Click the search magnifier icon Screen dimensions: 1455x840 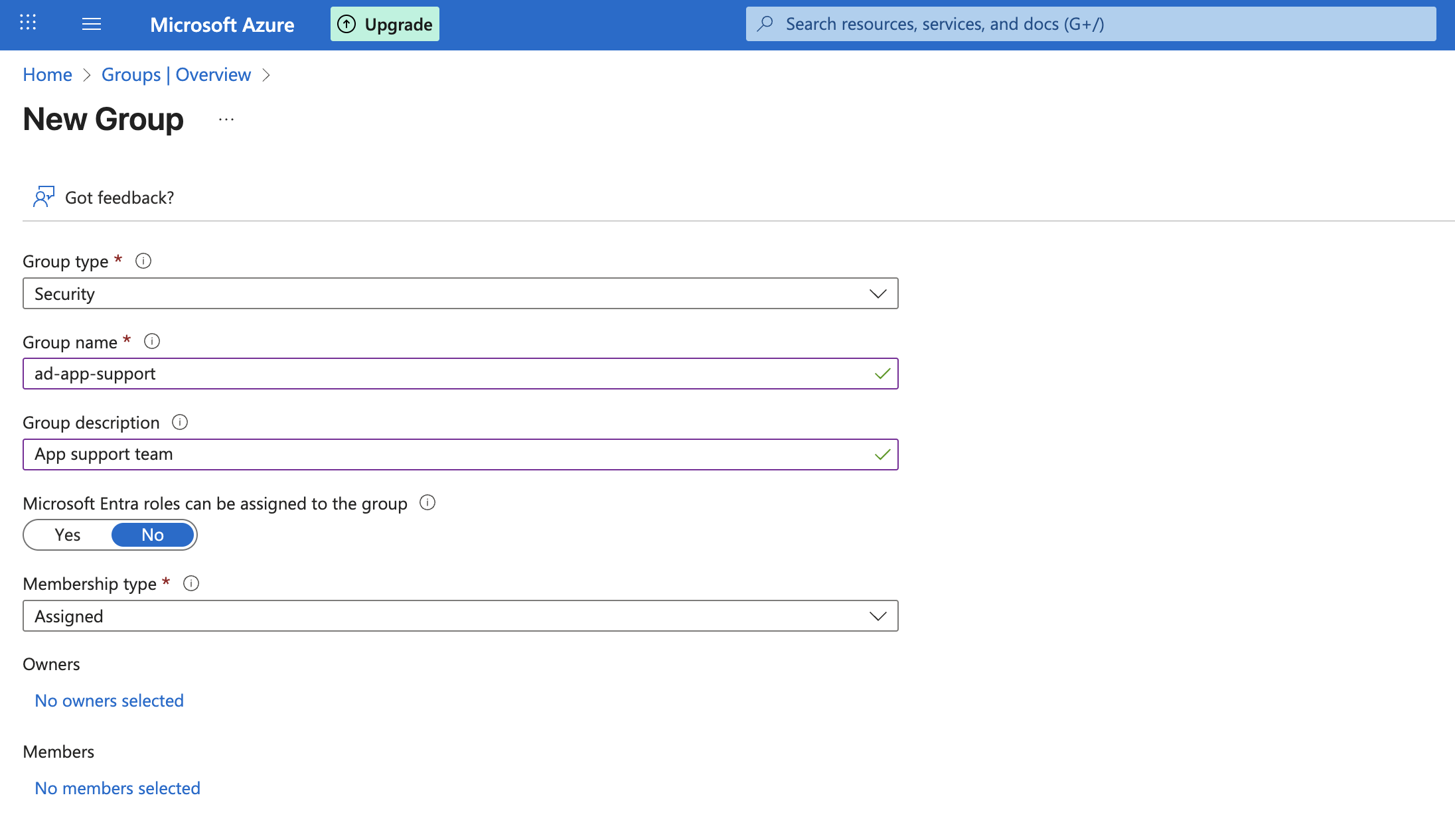766,23
